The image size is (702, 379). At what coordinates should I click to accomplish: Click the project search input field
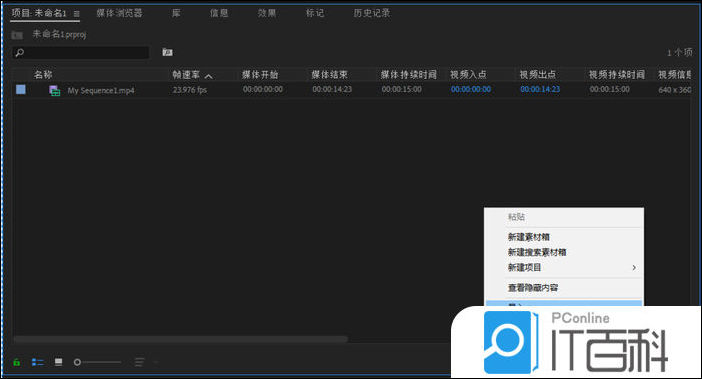81,53
